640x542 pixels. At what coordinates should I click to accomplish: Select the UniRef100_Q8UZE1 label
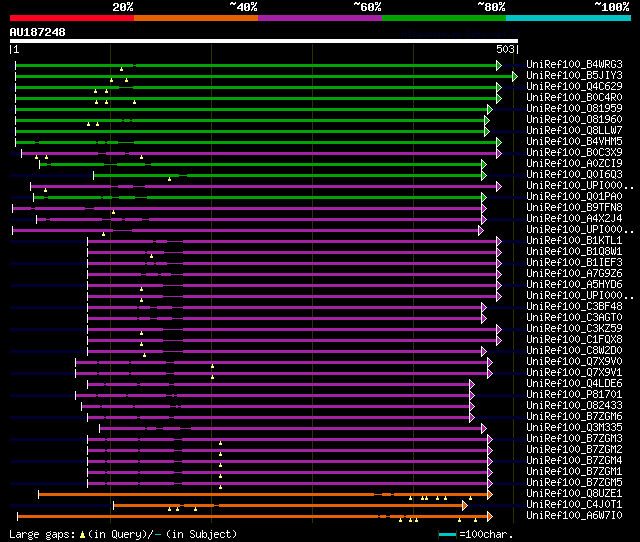tap(574, 494)
